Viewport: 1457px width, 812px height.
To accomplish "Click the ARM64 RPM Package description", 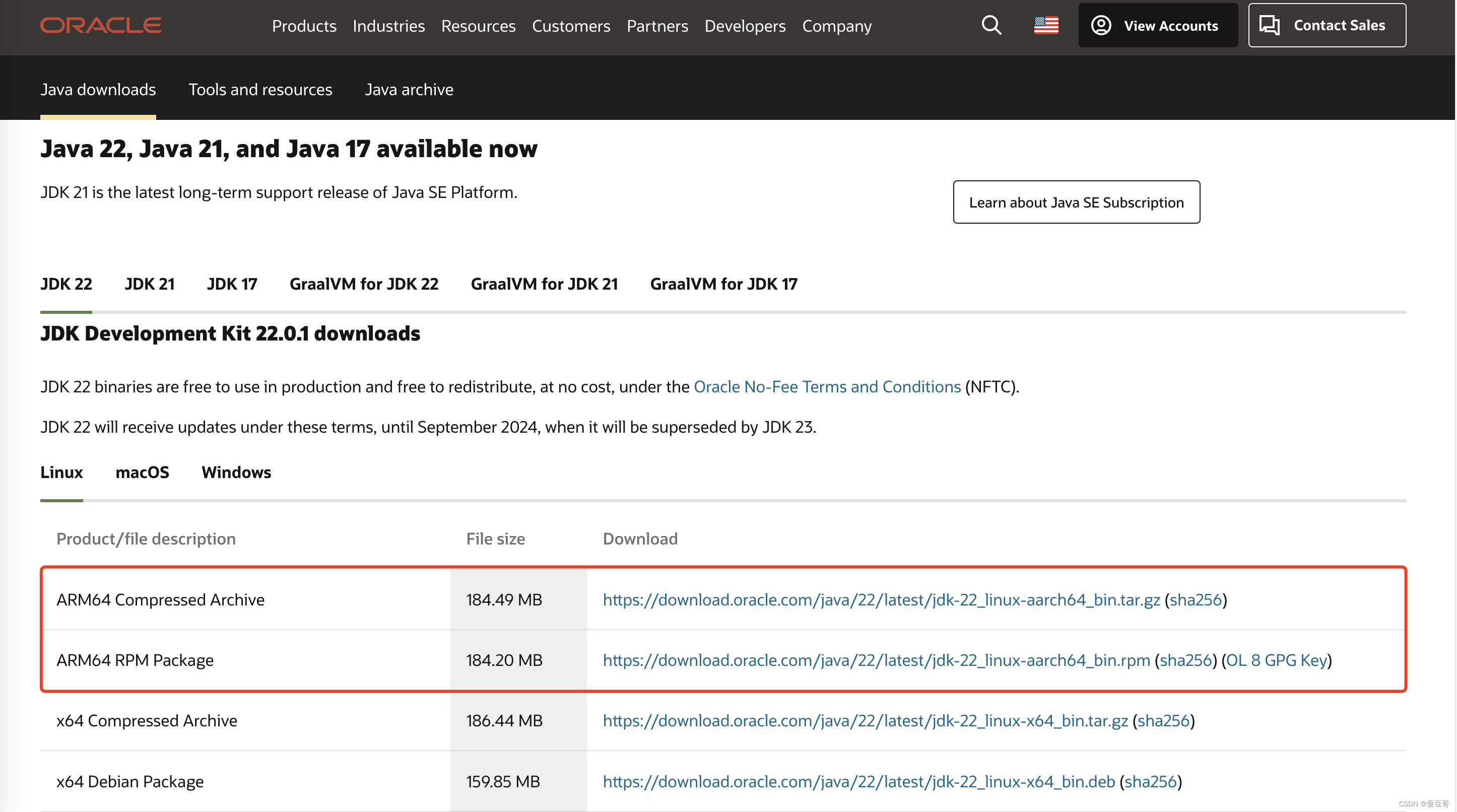I will 135,660.
